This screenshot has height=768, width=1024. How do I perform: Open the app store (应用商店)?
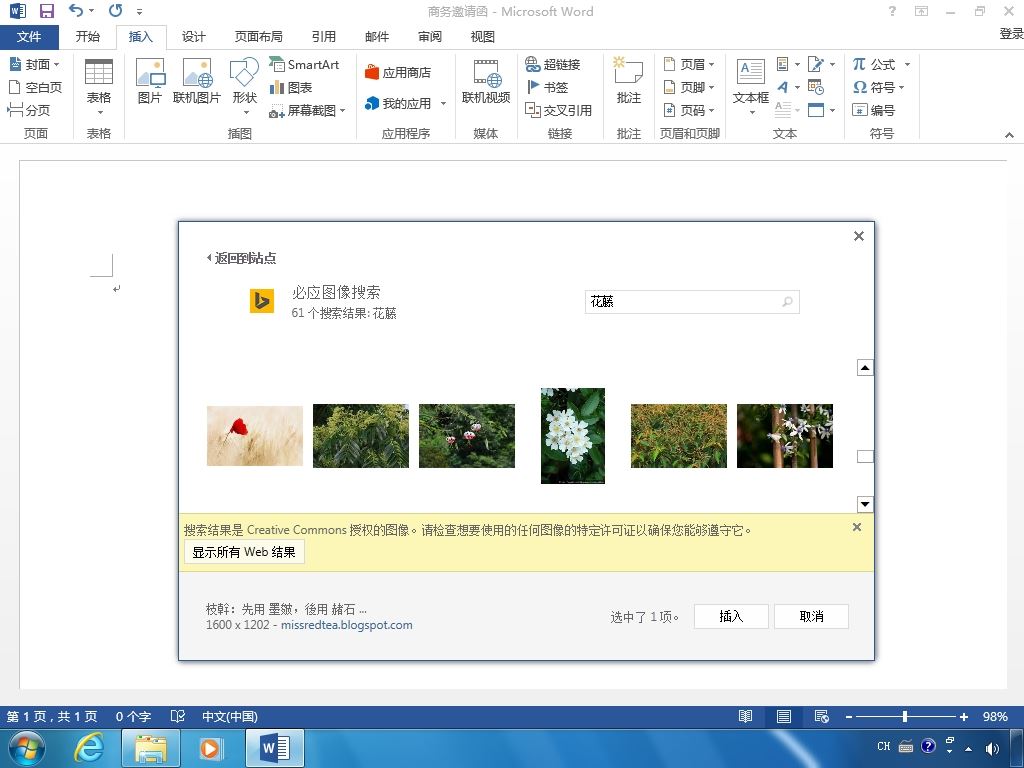point(398,72)
